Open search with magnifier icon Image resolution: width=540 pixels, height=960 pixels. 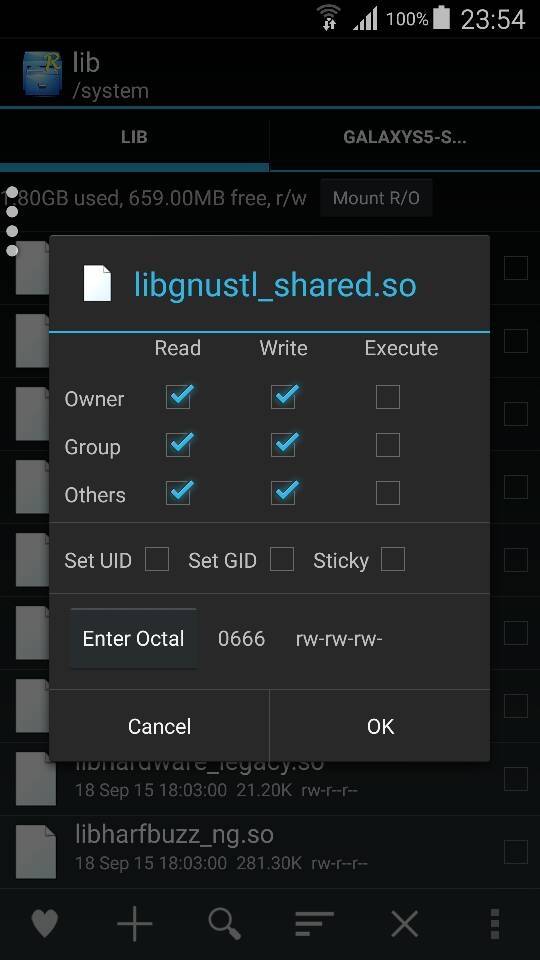click(x=224, y=923)
